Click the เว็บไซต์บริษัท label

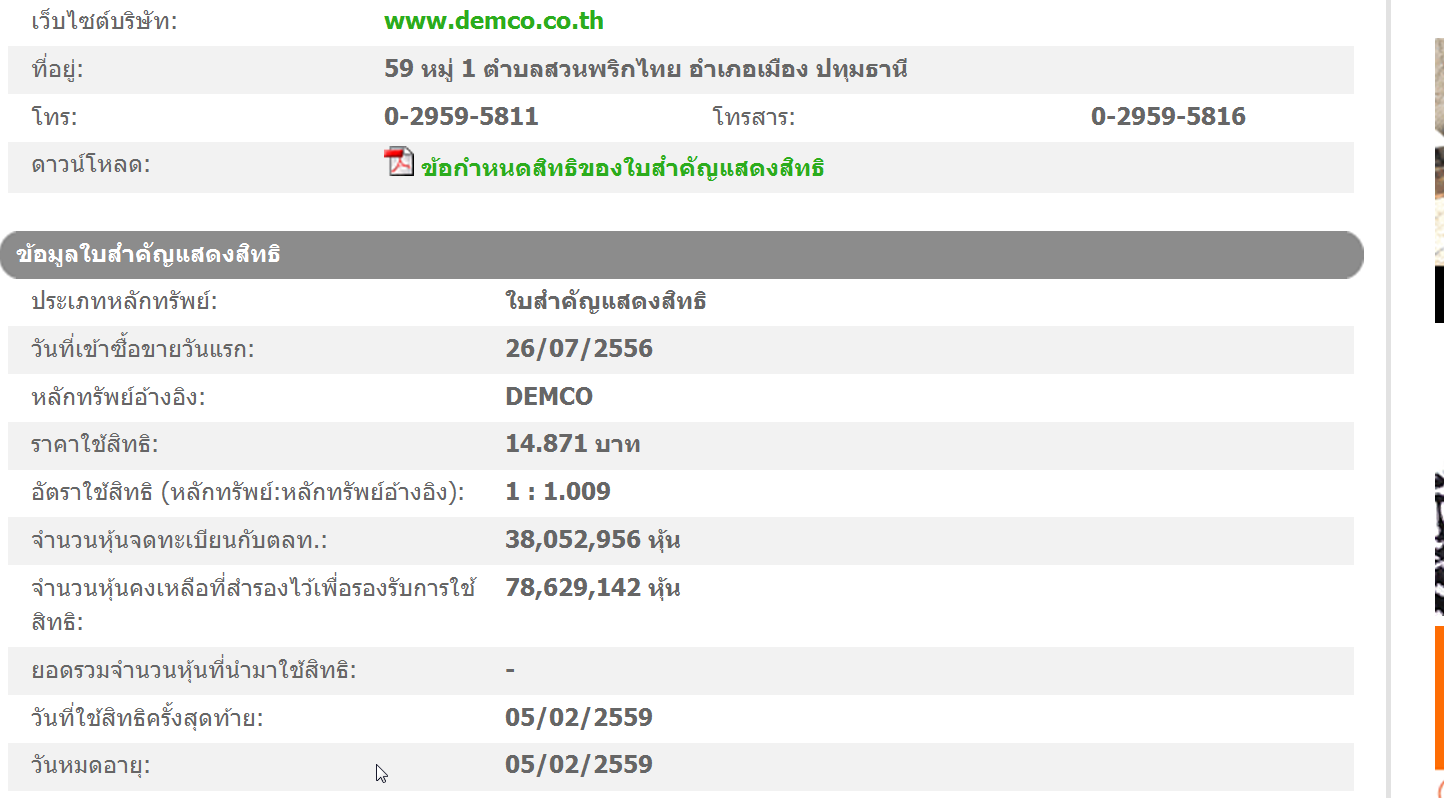tap(104, 21)
